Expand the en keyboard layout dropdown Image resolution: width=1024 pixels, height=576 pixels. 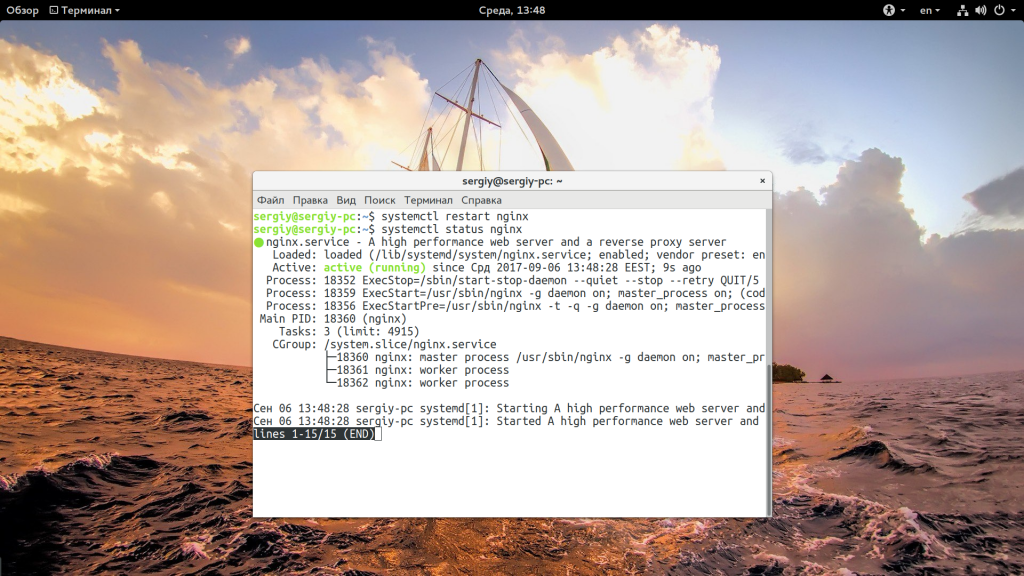click(x=930, y=10)
